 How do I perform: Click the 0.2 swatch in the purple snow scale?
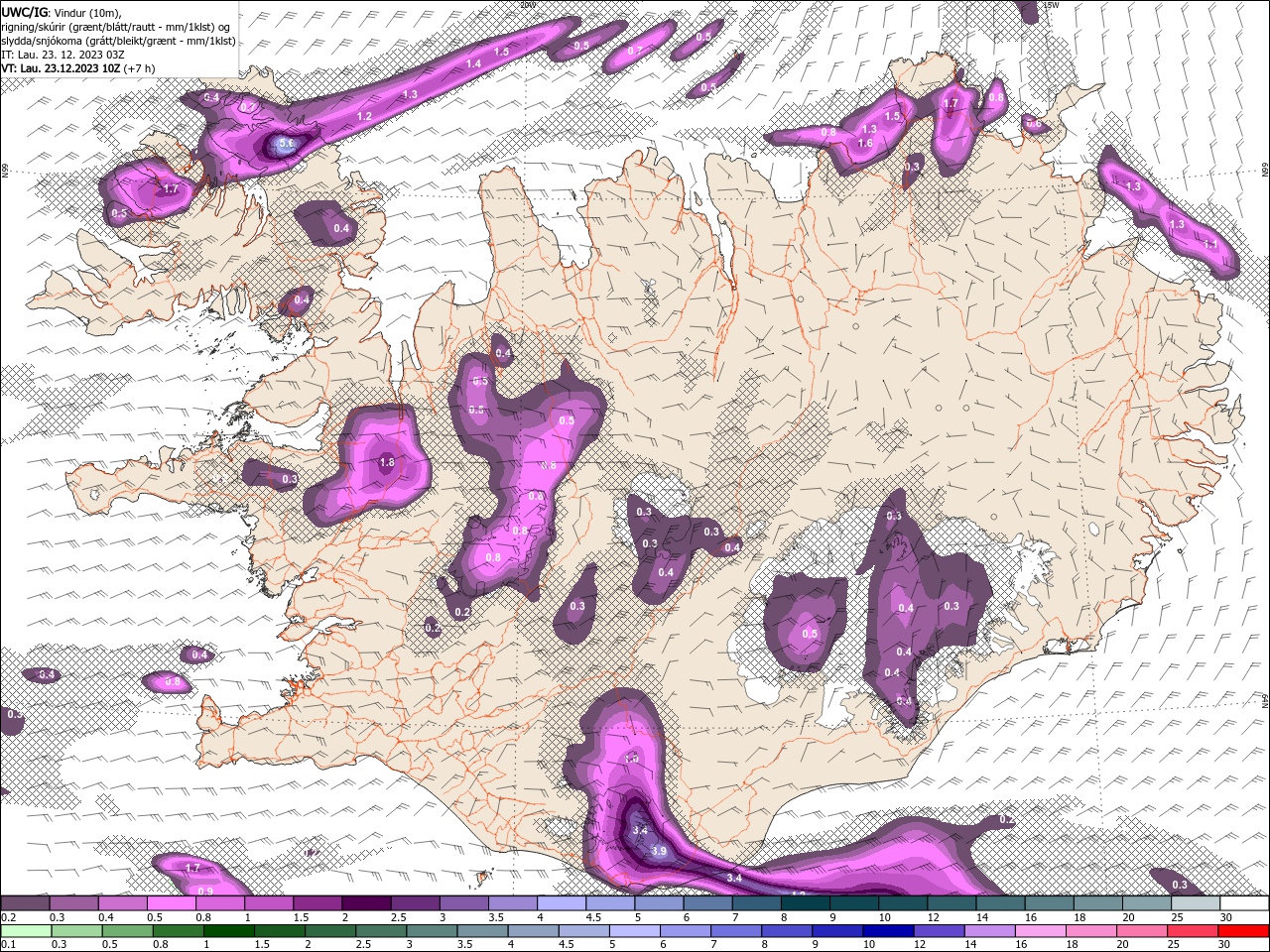click(25, 903)
